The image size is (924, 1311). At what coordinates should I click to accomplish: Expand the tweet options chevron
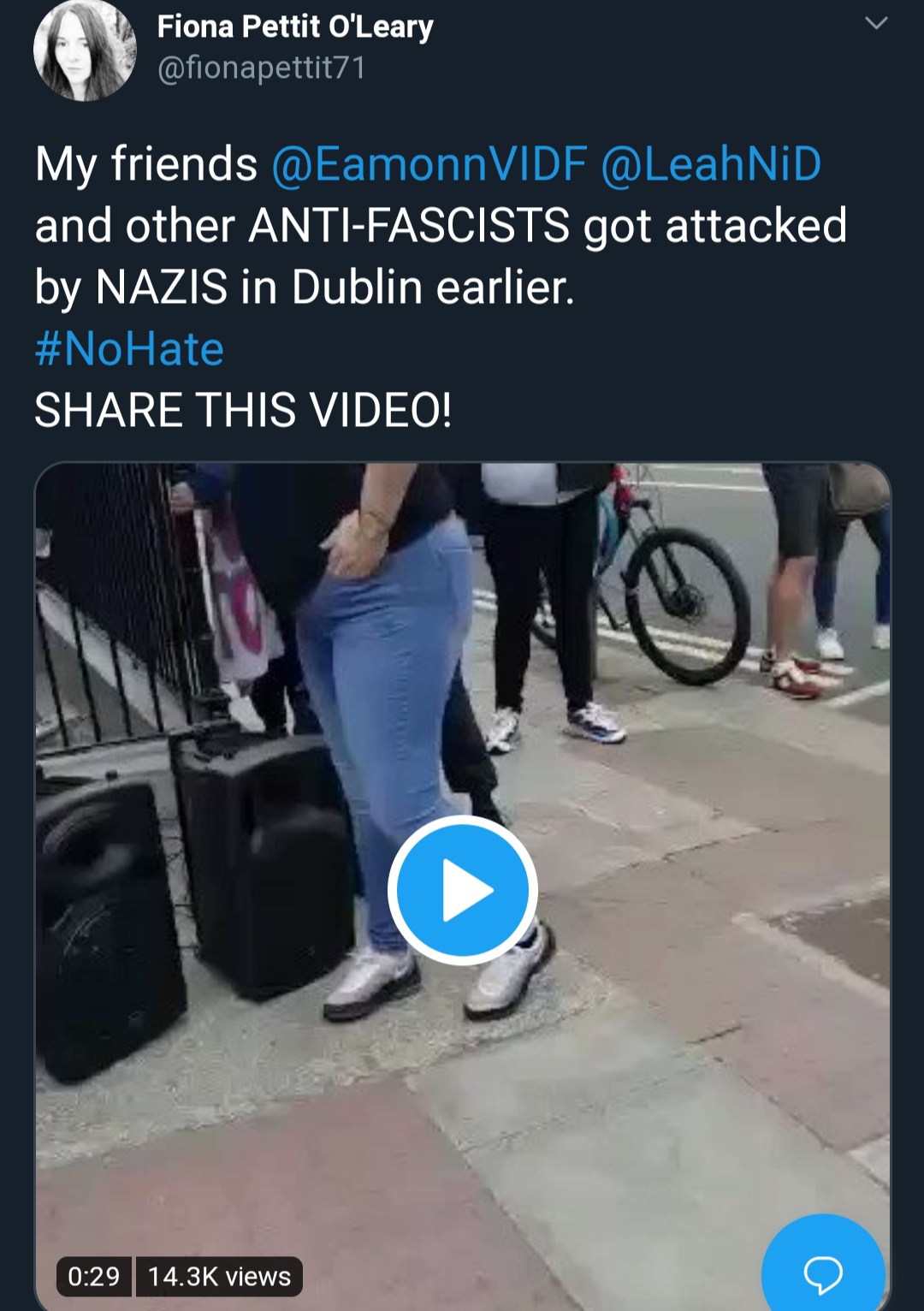click(x=876, y=23)
